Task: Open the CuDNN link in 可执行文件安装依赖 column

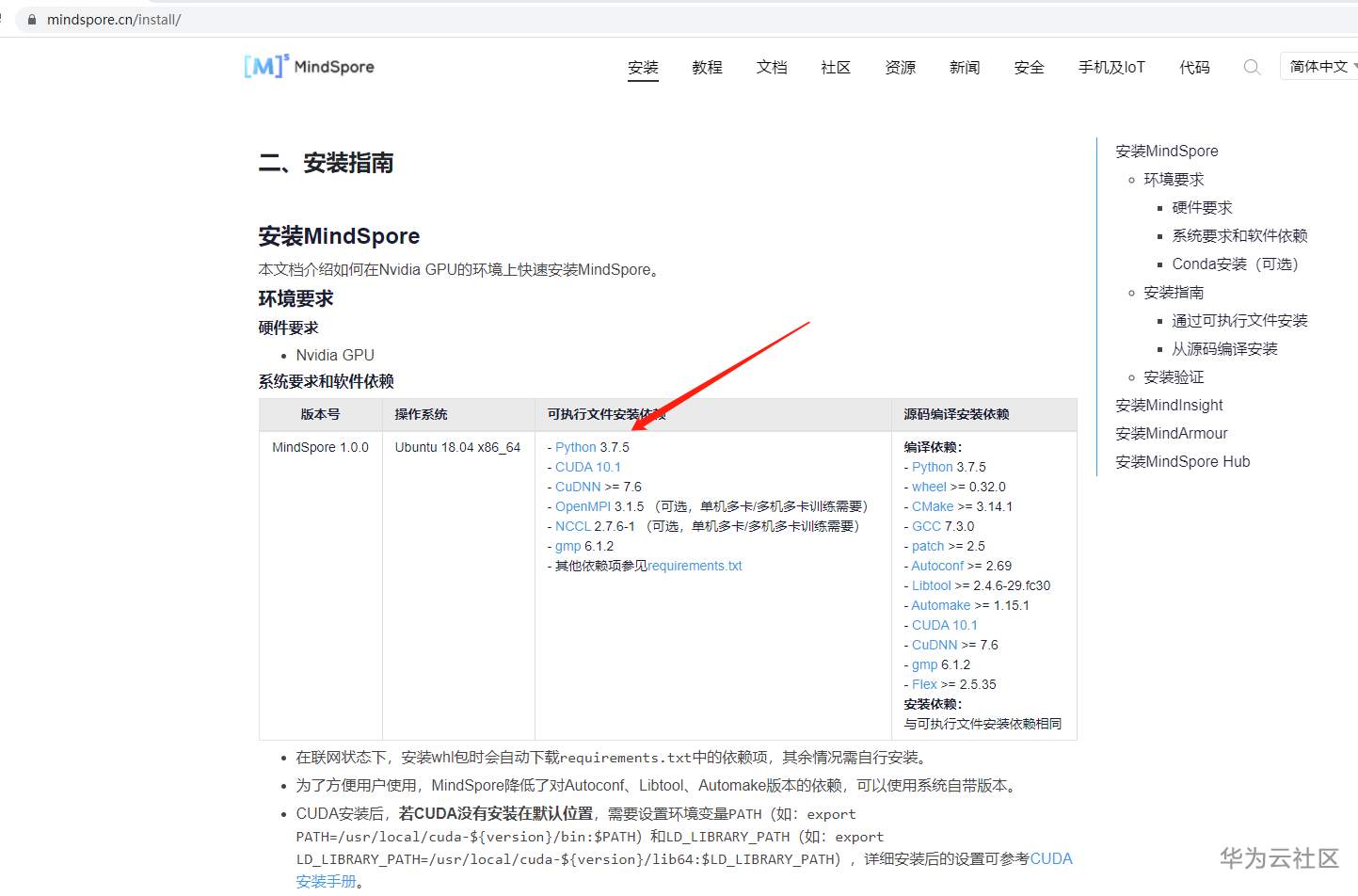Action: 578,487
